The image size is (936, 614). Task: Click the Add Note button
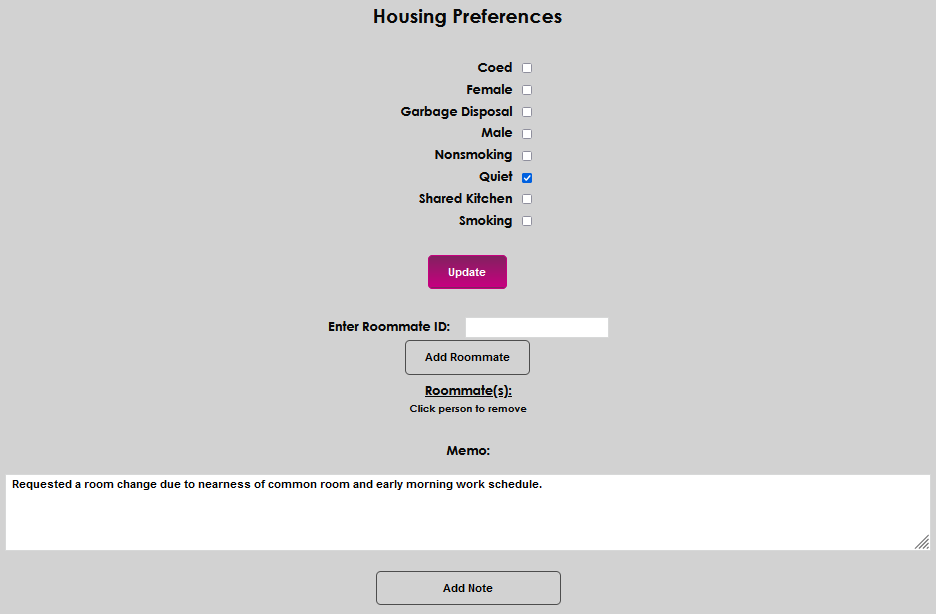[467, 587]
